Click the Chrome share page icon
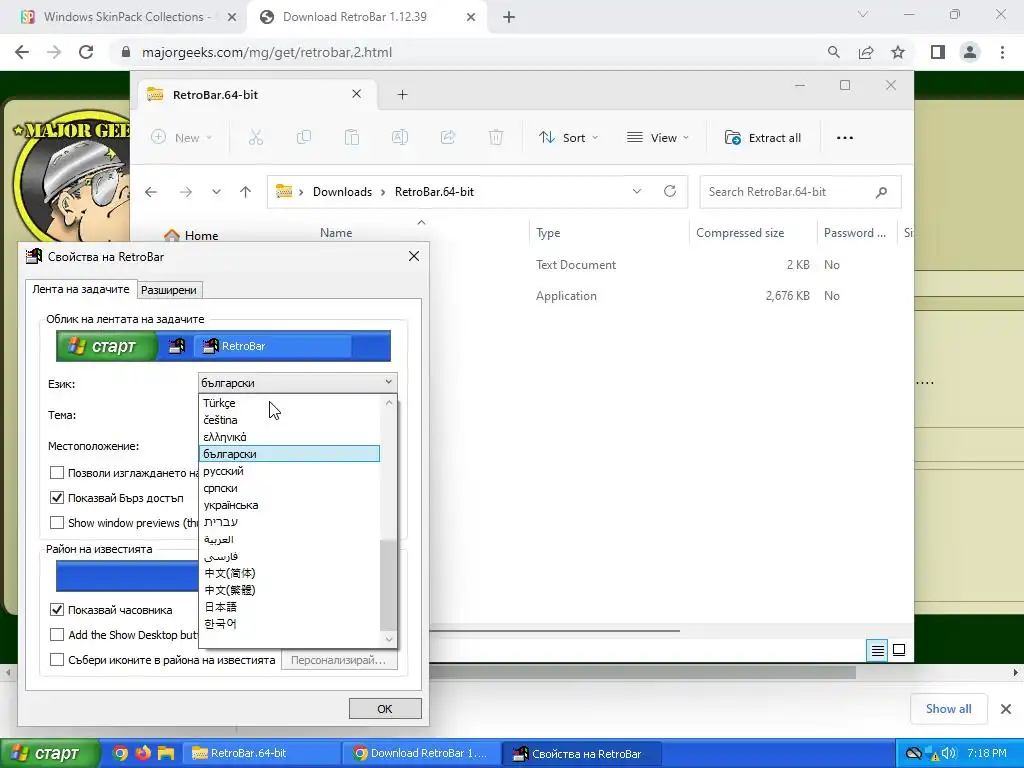 [866, 52]
